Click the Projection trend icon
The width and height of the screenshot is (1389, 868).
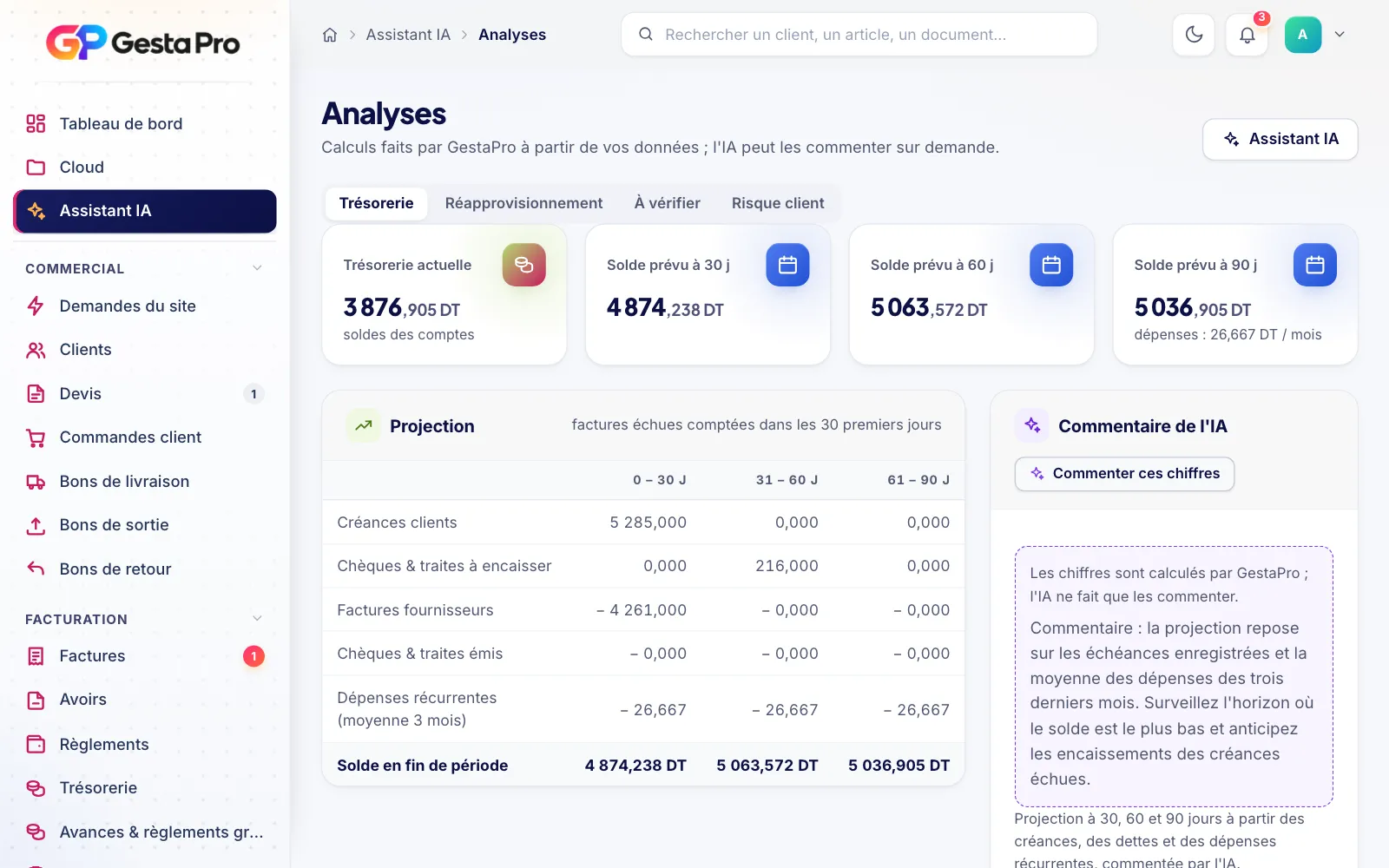coord(363,426)
